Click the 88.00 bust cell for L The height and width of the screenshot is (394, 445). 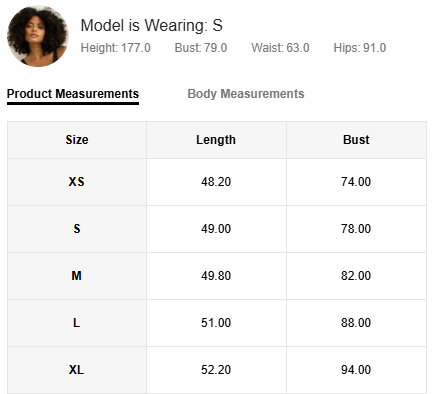pyautogui.click(x=356, y=323)
